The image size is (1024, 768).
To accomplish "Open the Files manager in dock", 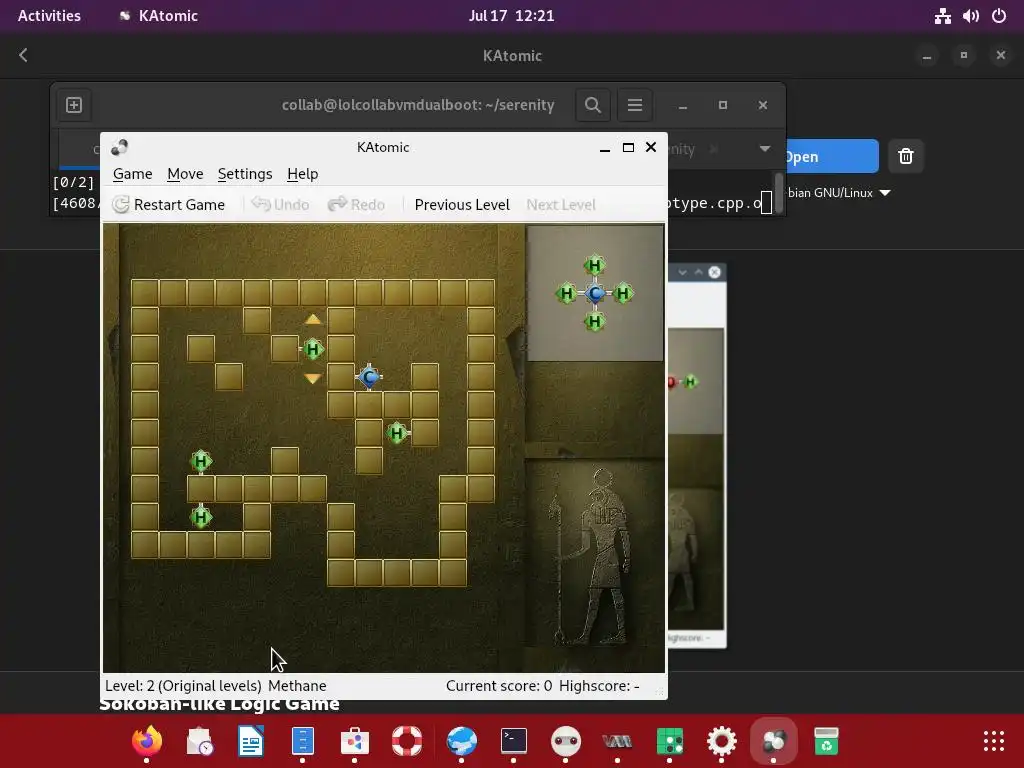I will click(x=302, y=741).
